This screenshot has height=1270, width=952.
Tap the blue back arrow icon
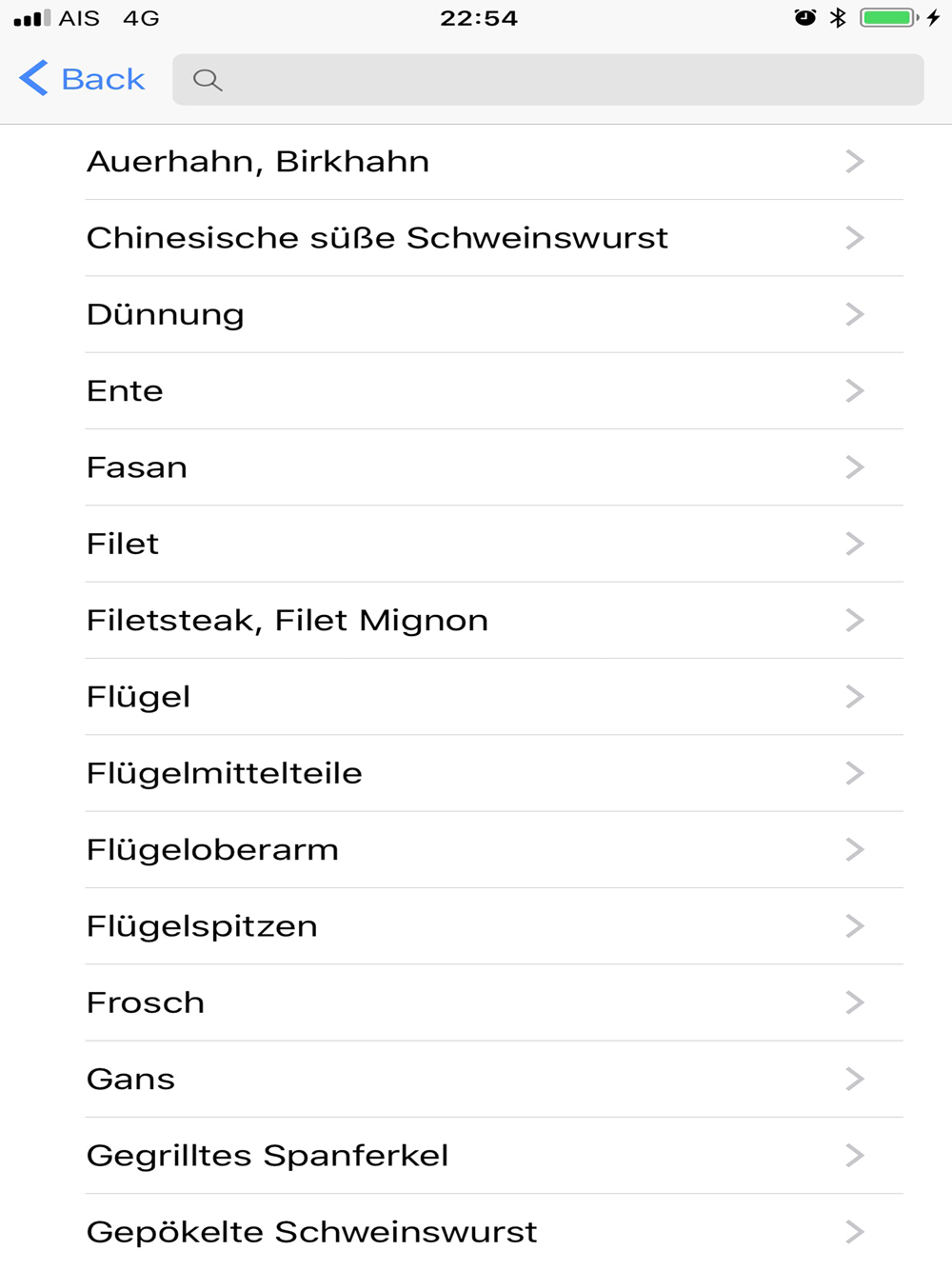(33, 78)
